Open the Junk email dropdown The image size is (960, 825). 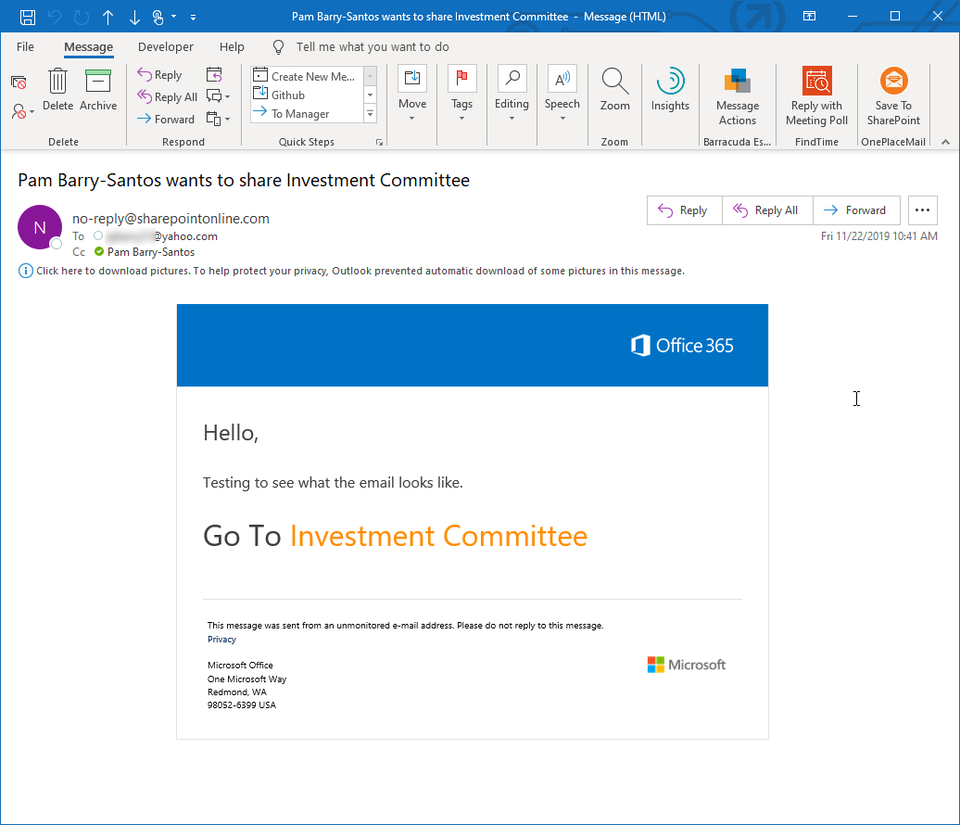(x=23, y=111)
